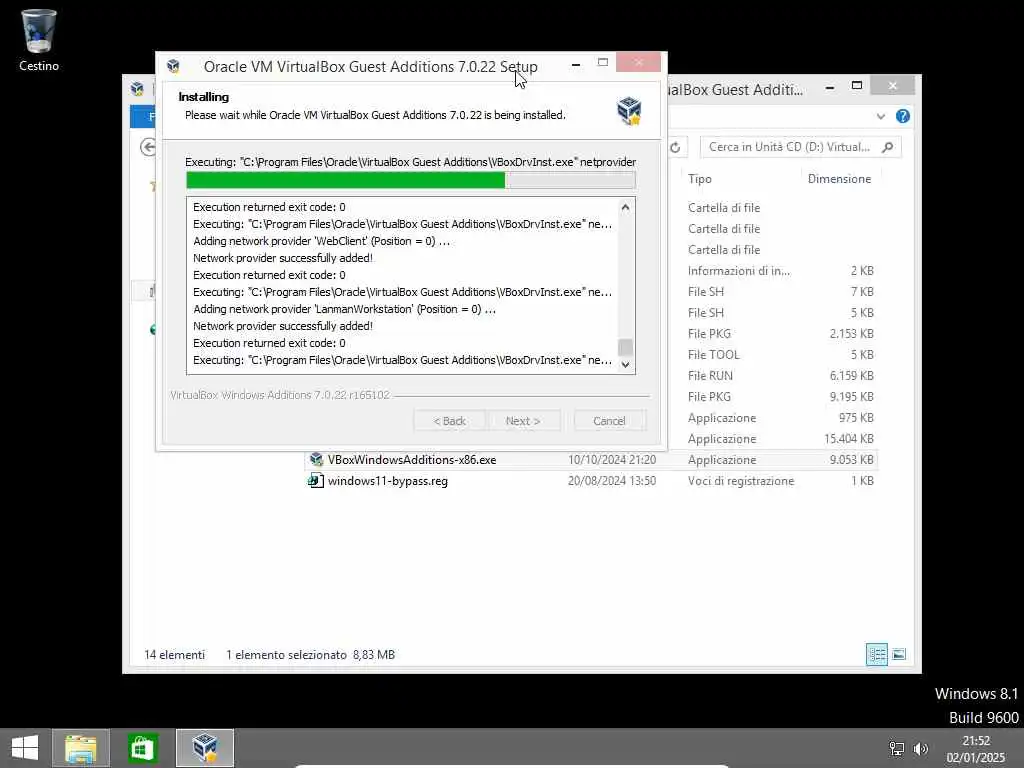Switch Explorer to large icons view
The image size is (1024, 768).
click(x=899, y=654)
